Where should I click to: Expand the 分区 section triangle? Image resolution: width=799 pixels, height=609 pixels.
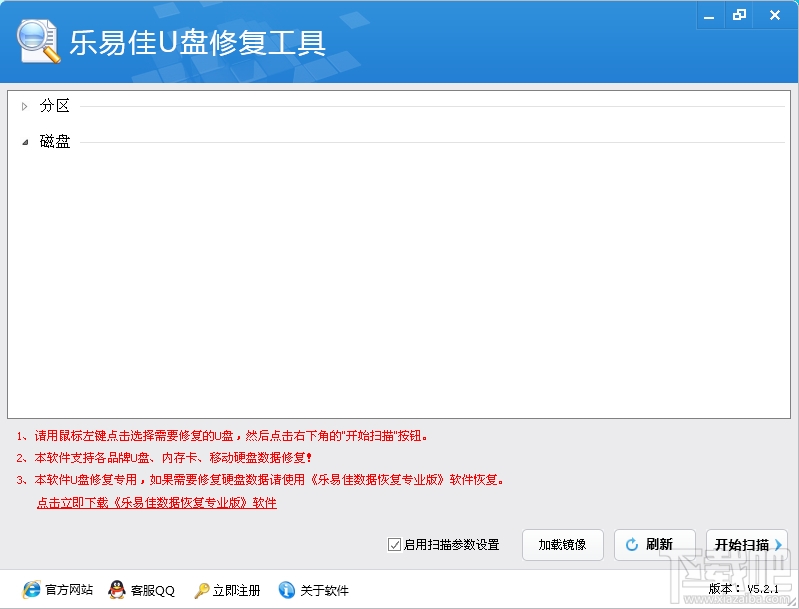pyautogui.click(x=24, y=107)
